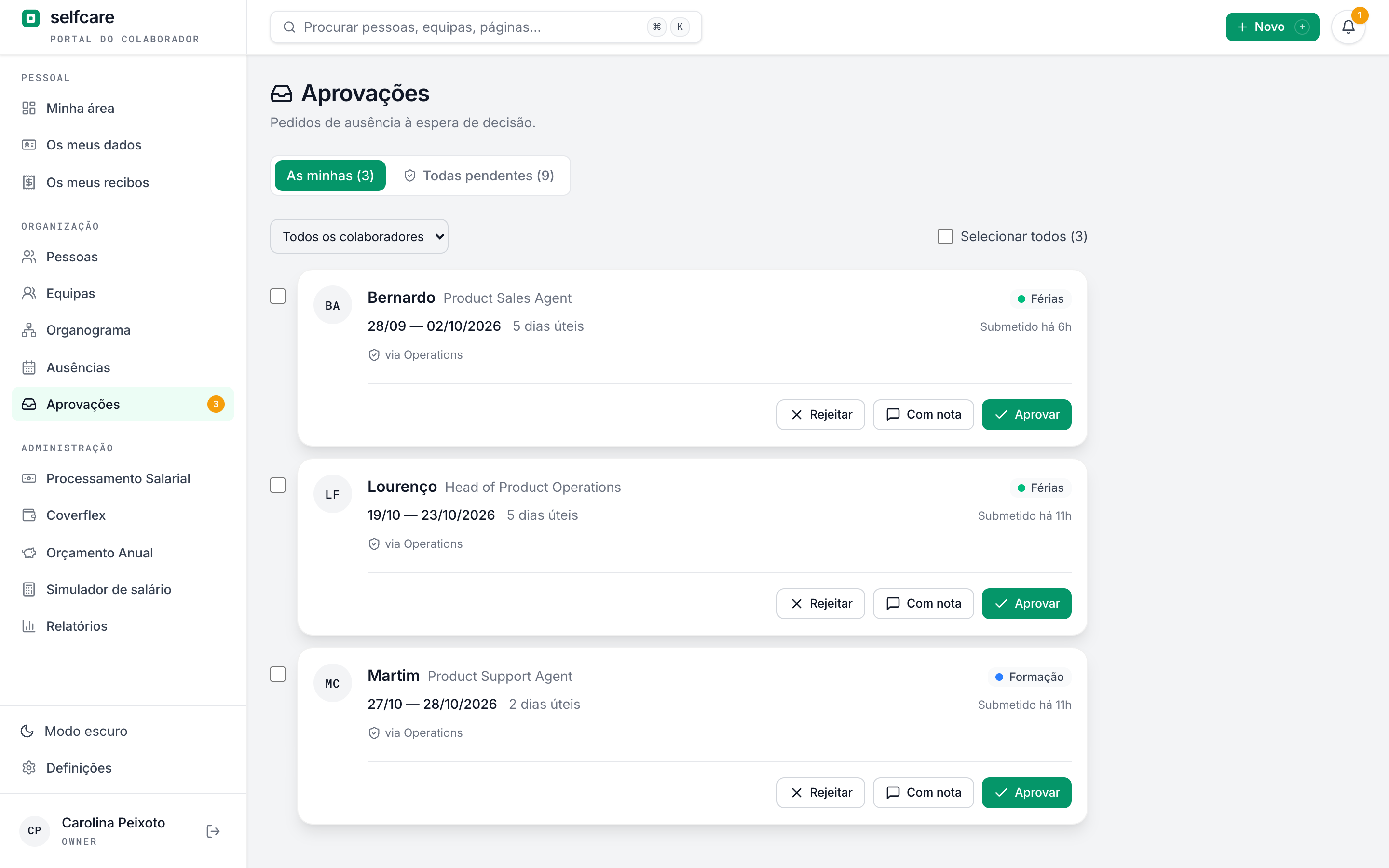Click the selfcare logo icon
This screenshot has height=868, width=1389.
30,18
